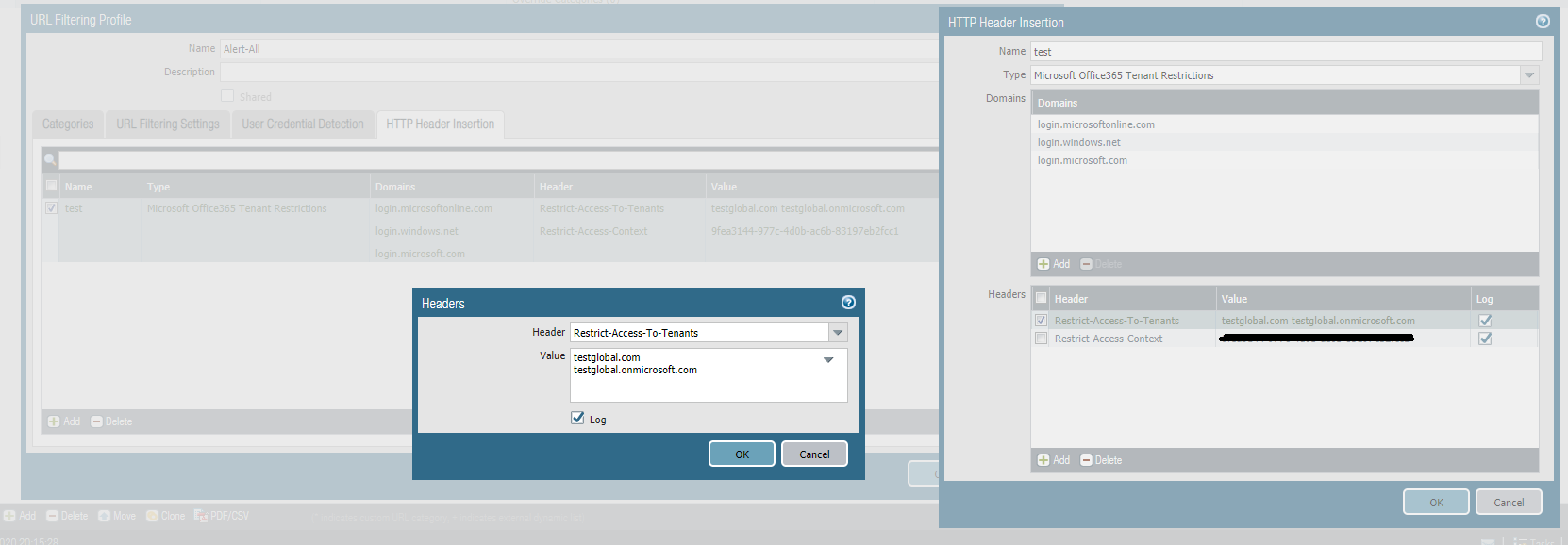Select Restrict-Access-Context row checkbox
This screenshot has height=545, width=1568.
1042,339
